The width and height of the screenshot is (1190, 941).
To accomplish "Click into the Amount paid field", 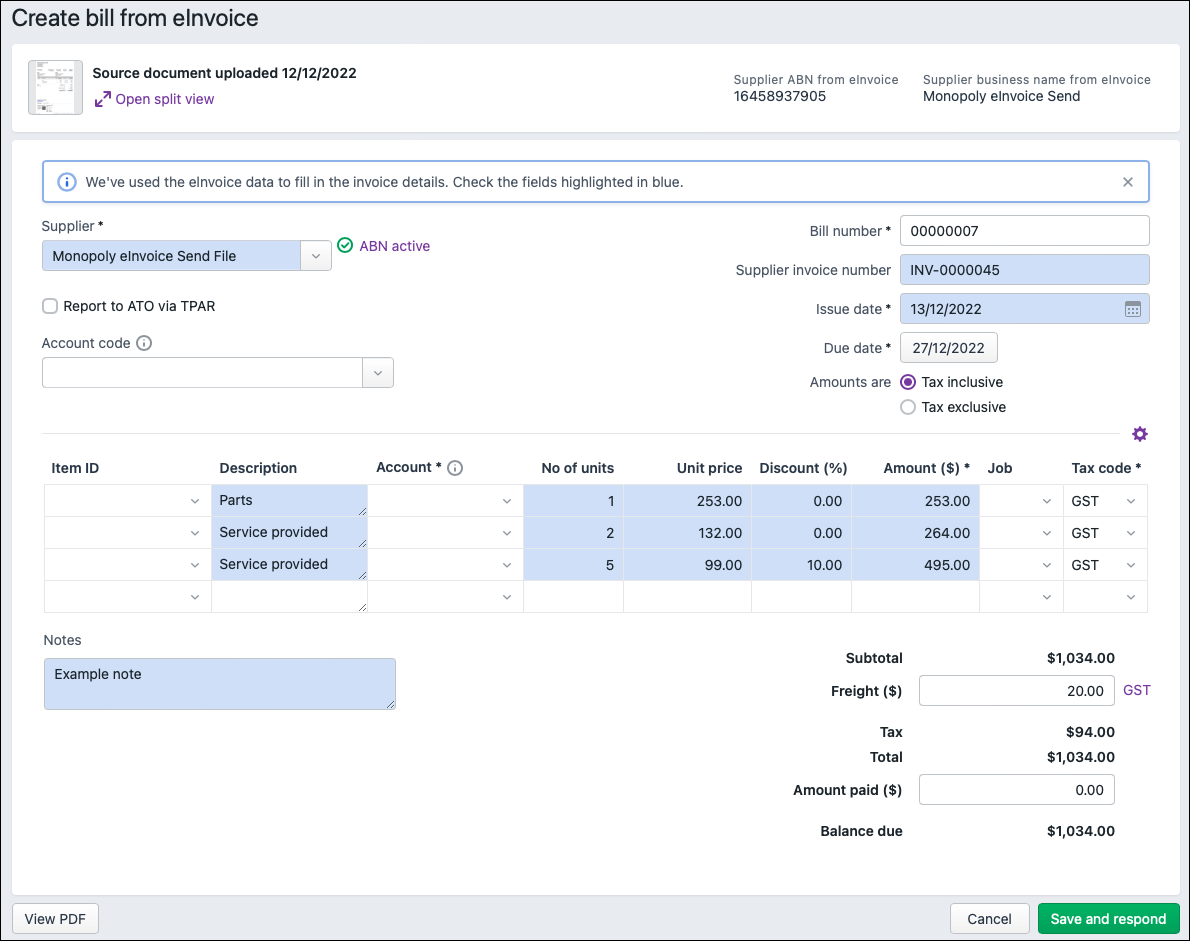I will (1016, 790).
